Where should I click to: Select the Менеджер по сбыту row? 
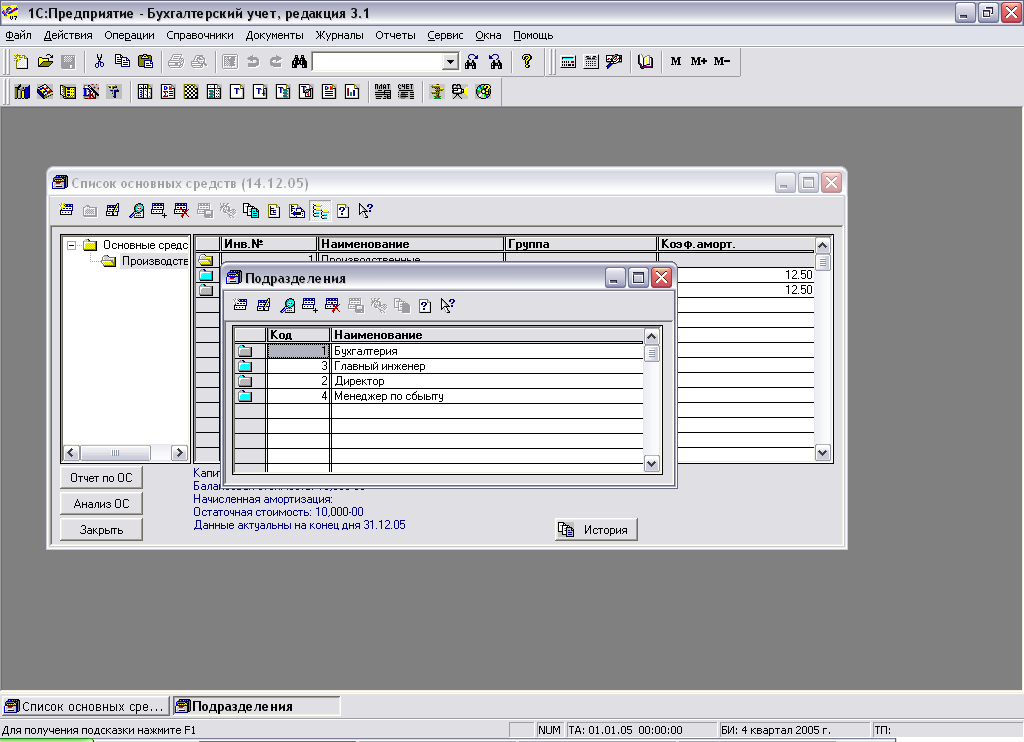point(439,396)
